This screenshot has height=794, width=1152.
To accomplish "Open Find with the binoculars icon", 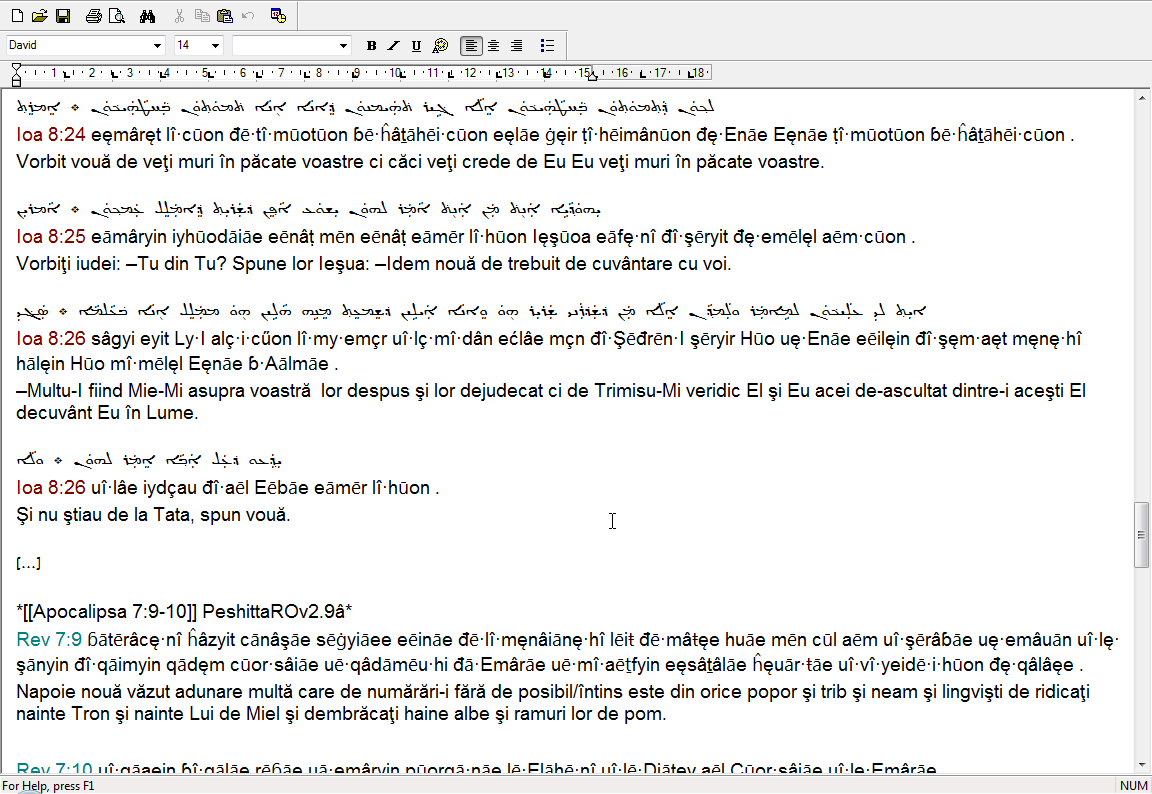I will [x=148, y=16].
